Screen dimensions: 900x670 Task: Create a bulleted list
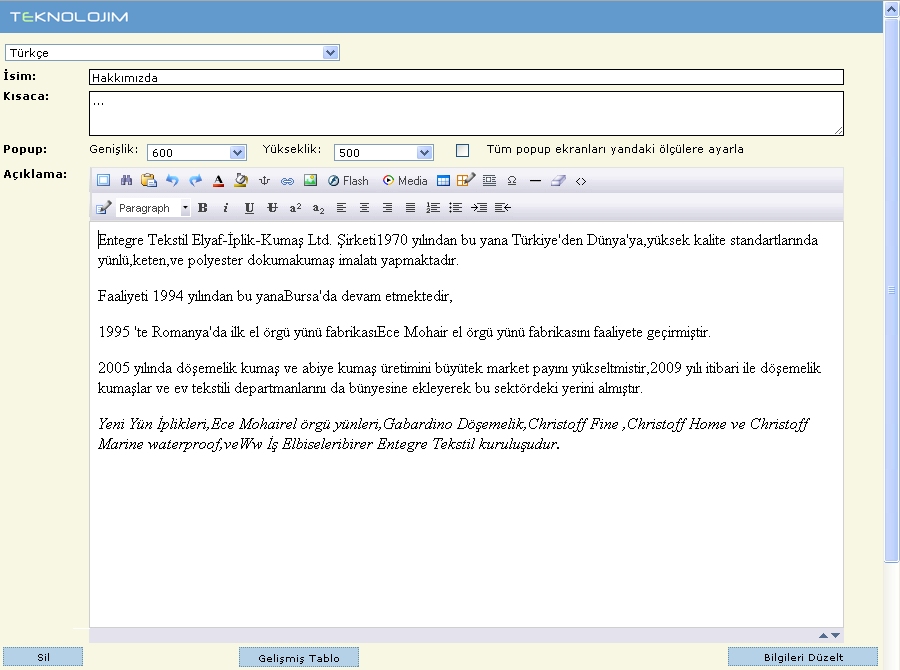point(456,208)
